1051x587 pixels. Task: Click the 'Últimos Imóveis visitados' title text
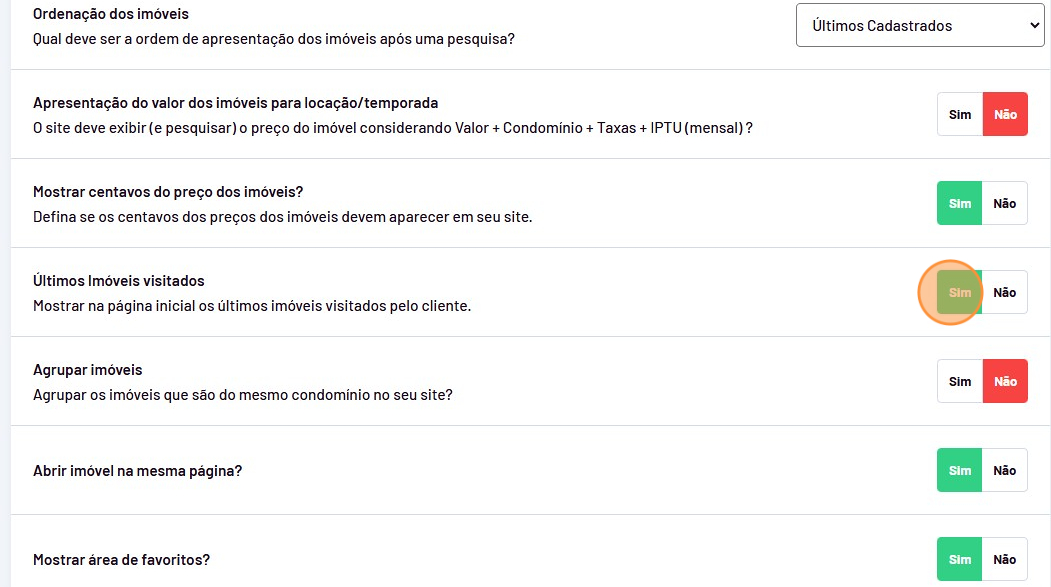click(119, 281)
